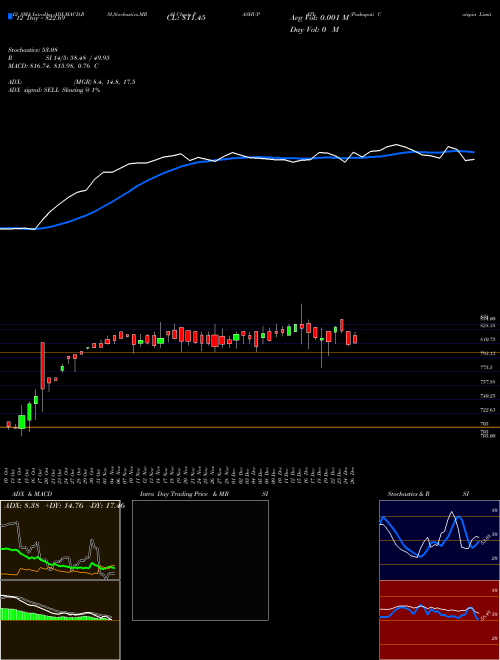The width and height of the screenshot is (500, 660).
Task: Click the "Stochastics & RSI" panel heading
Action: (x=428, y=494)
